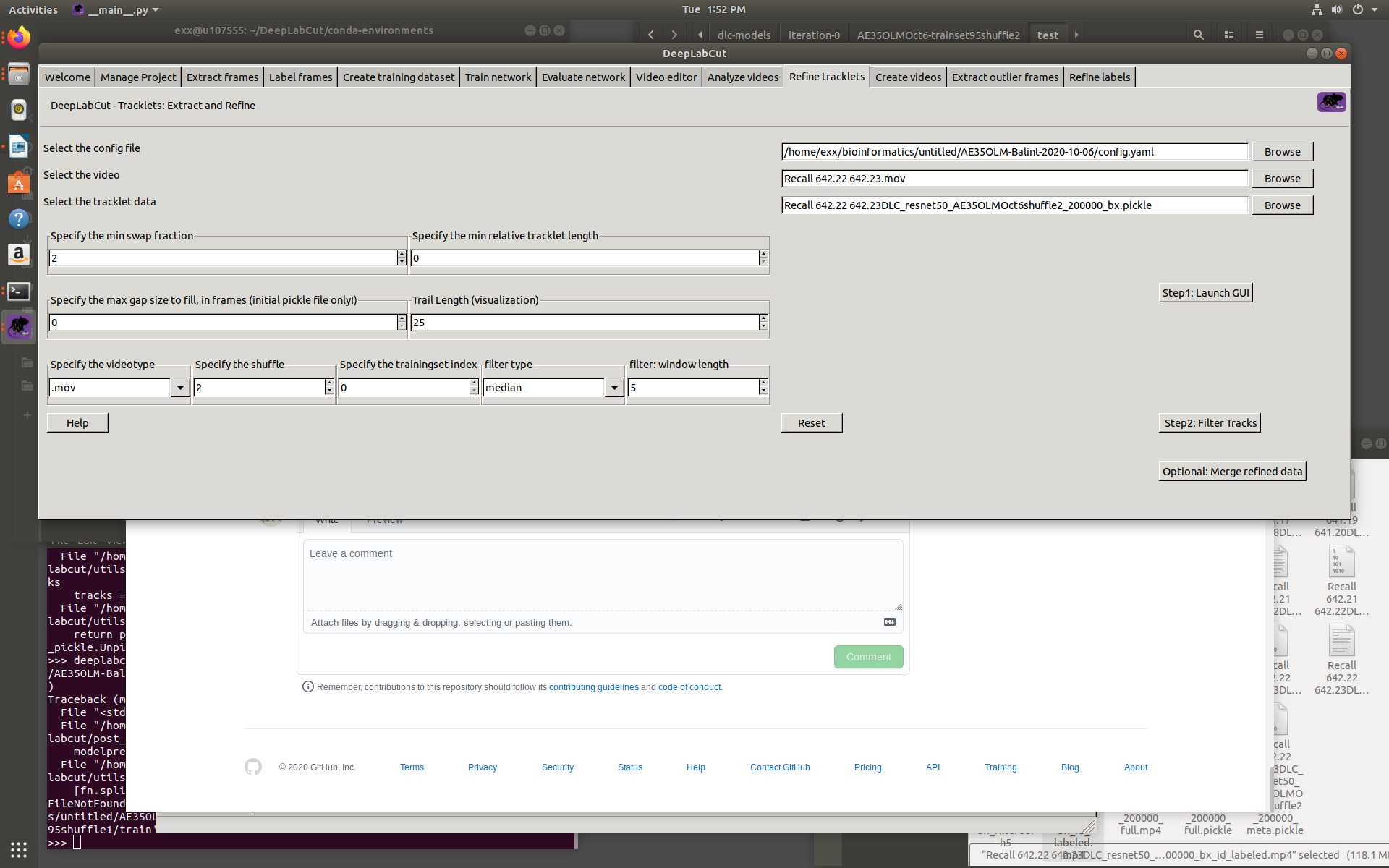Viewport: 1389px width, 868px height.
Task: Open the code of conduct link
Action: pyautogui.click(x=689, y=687)
